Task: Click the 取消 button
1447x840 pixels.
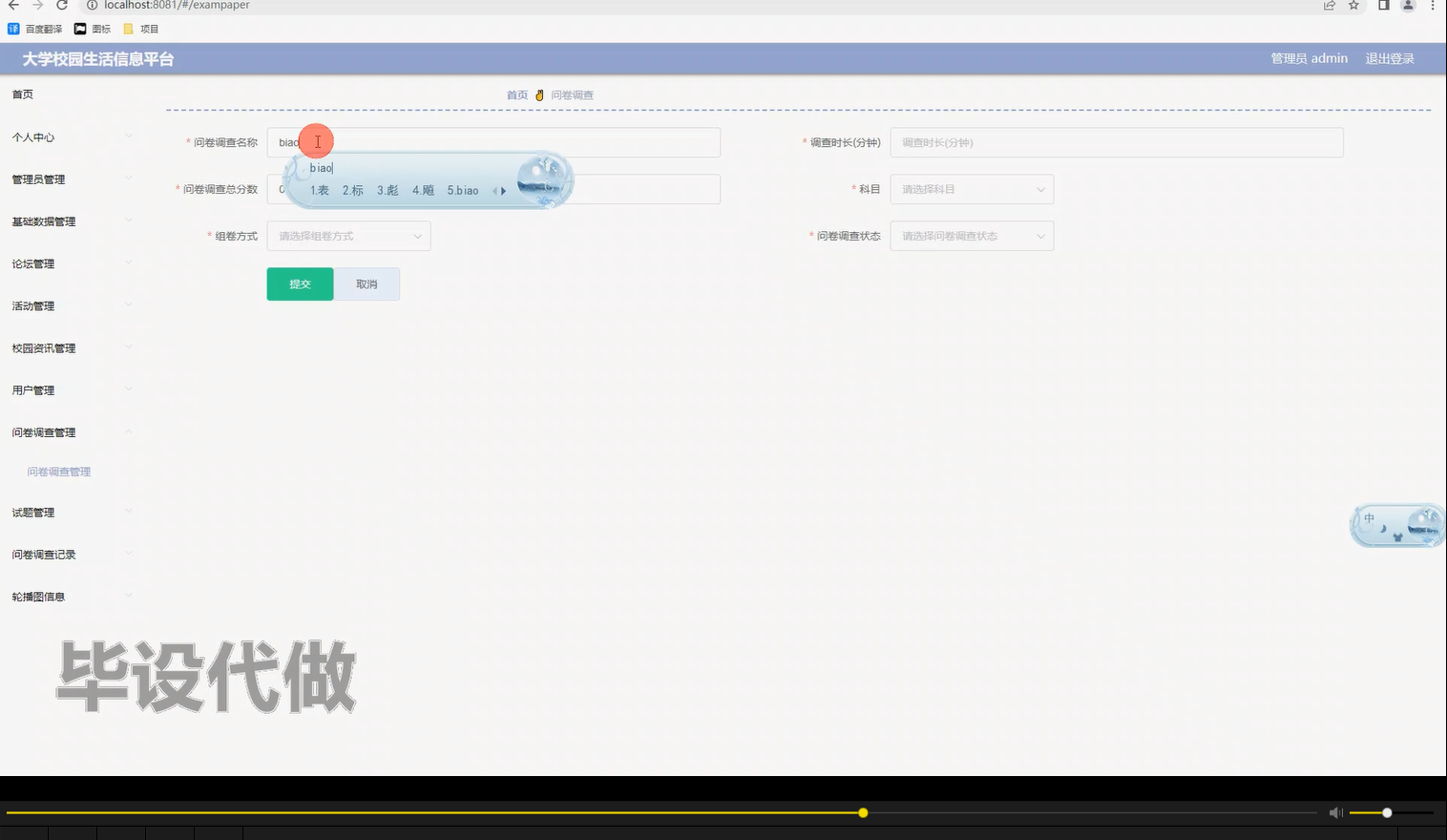Action: pyautogui.click(x=367, y=284)
